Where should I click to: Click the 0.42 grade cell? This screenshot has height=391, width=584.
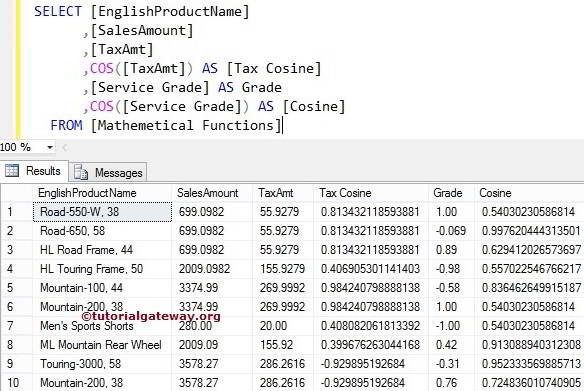(451, 345)
